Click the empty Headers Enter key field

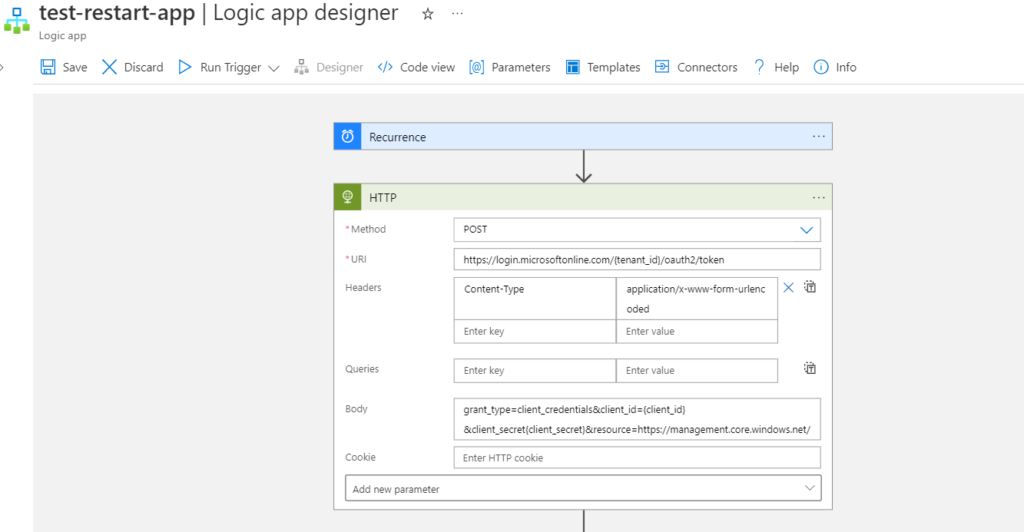point(535,332)
